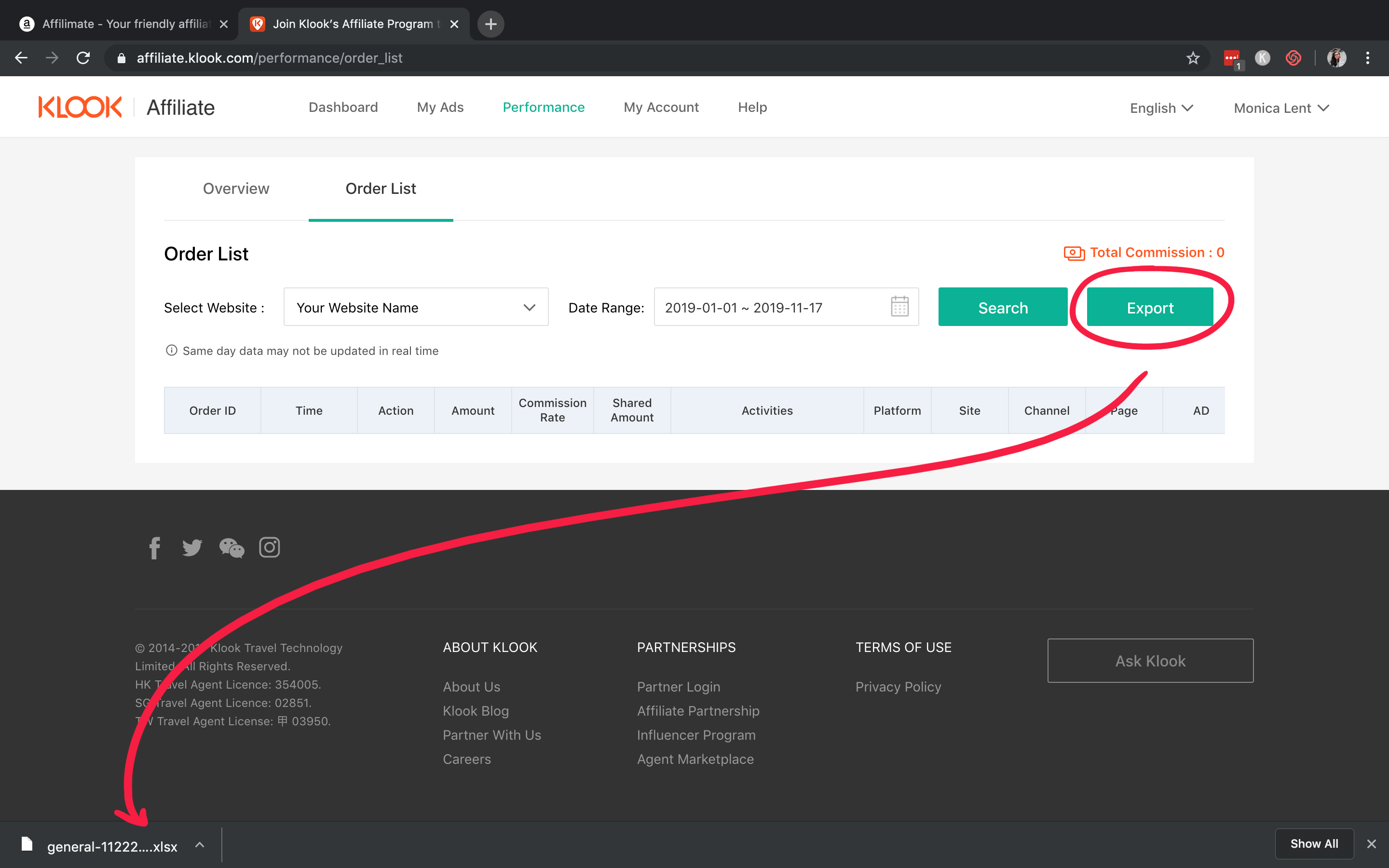Open the Agent Marketplace link
This screenshot has height=868, width=1389.
point(695,759)
